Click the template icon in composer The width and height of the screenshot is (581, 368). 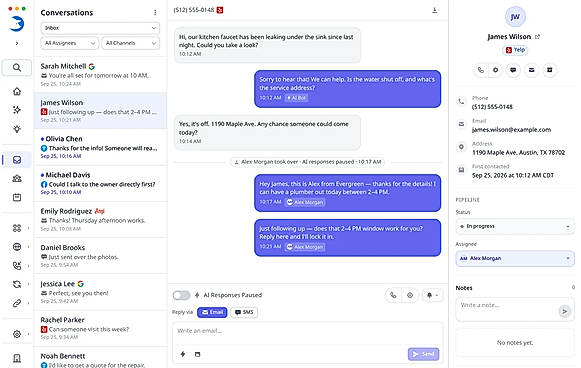(x=197, y=354)
